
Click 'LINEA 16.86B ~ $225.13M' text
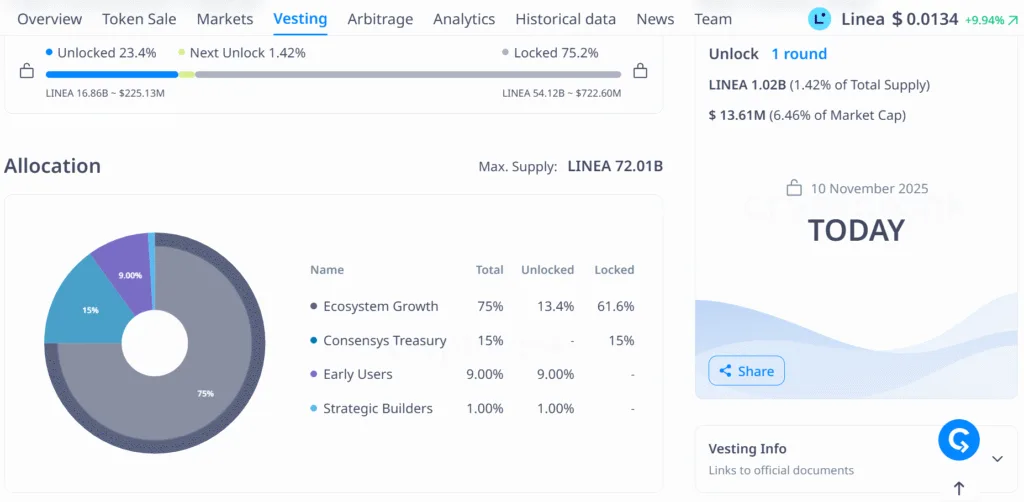[105, 93]
